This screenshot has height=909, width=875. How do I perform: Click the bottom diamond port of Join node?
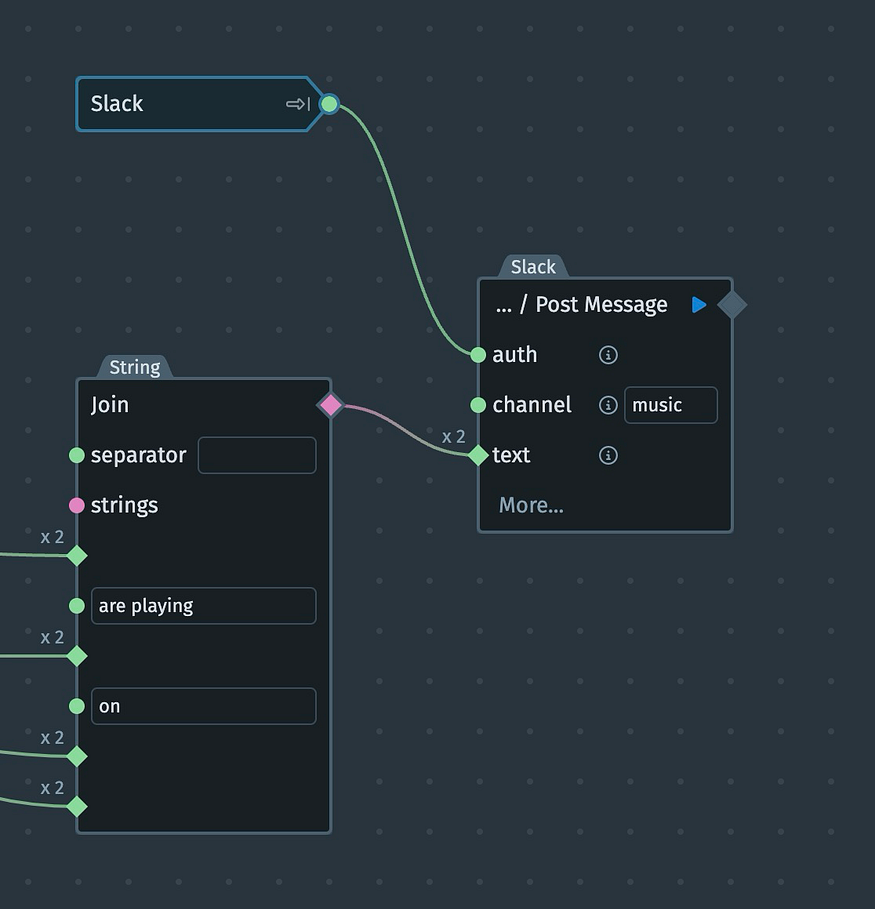77,806
